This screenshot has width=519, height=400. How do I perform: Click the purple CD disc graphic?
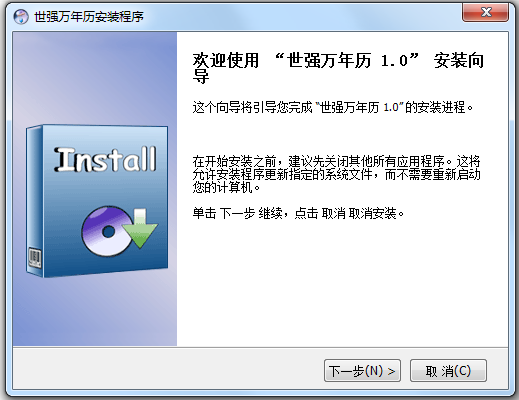pyautogui.click(x=105, y=231)
